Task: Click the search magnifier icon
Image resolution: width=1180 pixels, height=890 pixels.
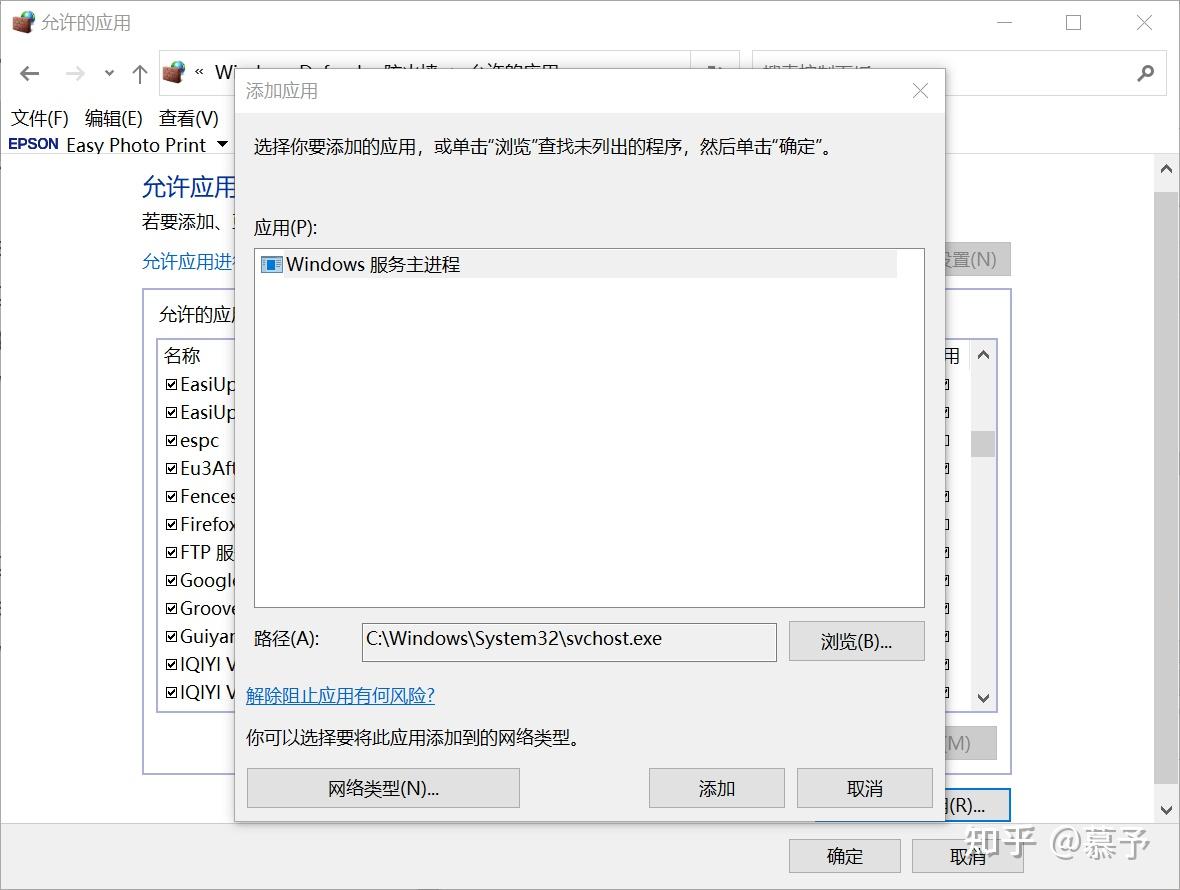Action: (1145, 73)
